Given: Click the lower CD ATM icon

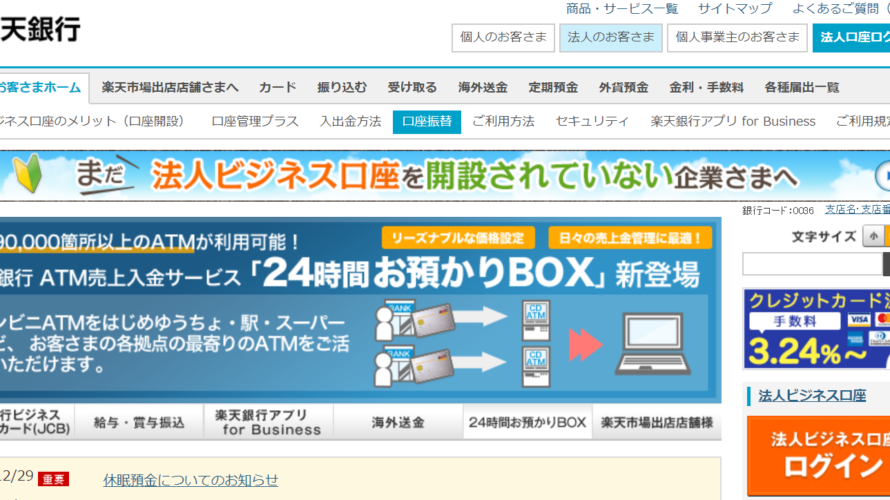Looking at the screenshot, I should pyautogui.click(x=536, y=367).
